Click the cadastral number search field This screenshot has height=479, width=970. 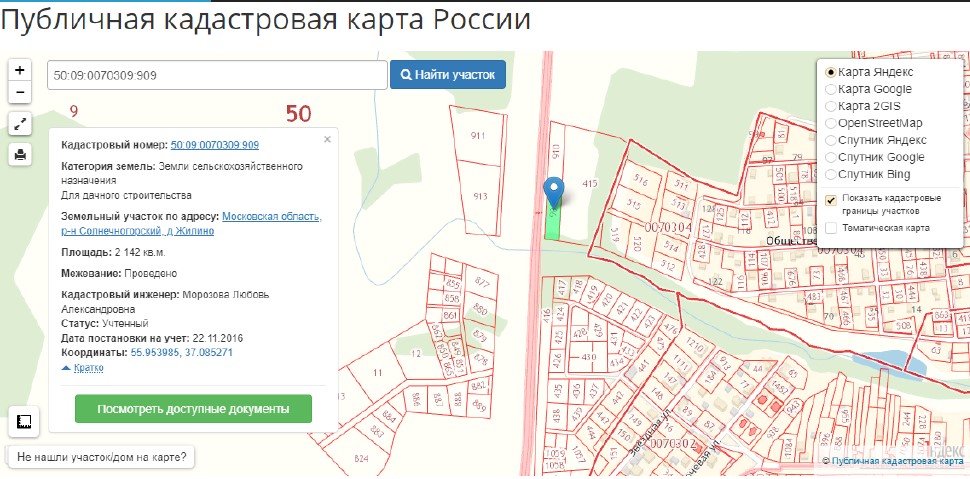(x=217, y=75)
